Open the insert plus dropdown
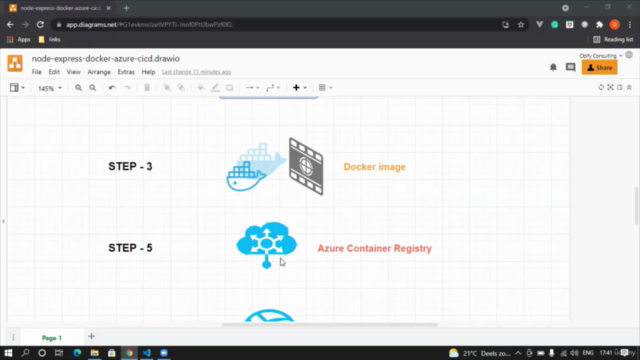The image size is (640, 360). click(299, 88)
